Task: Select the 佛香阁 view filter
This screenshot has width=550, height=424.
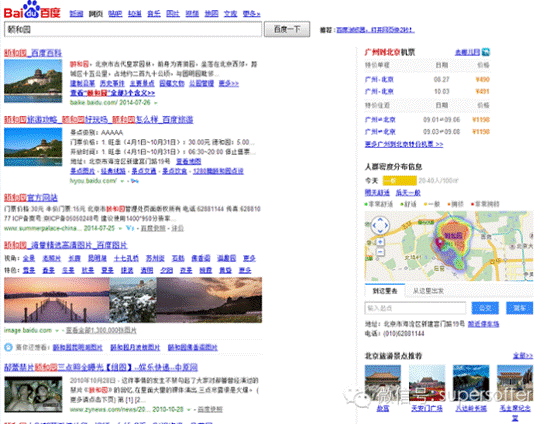Action: [x=201, y=258]
